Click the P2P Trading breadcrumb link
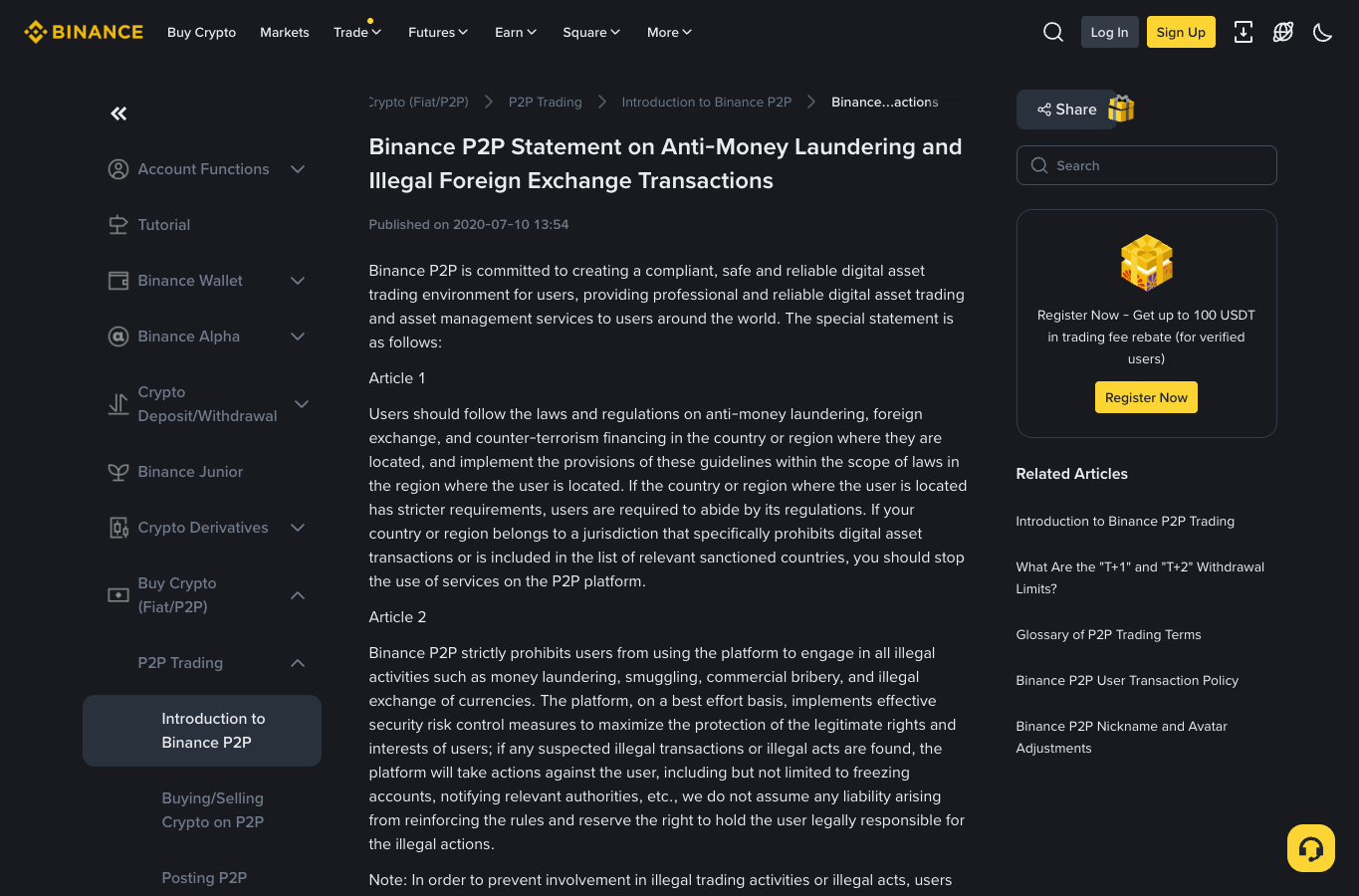The width and height of the screenshot is (1359, 896). 546,102
